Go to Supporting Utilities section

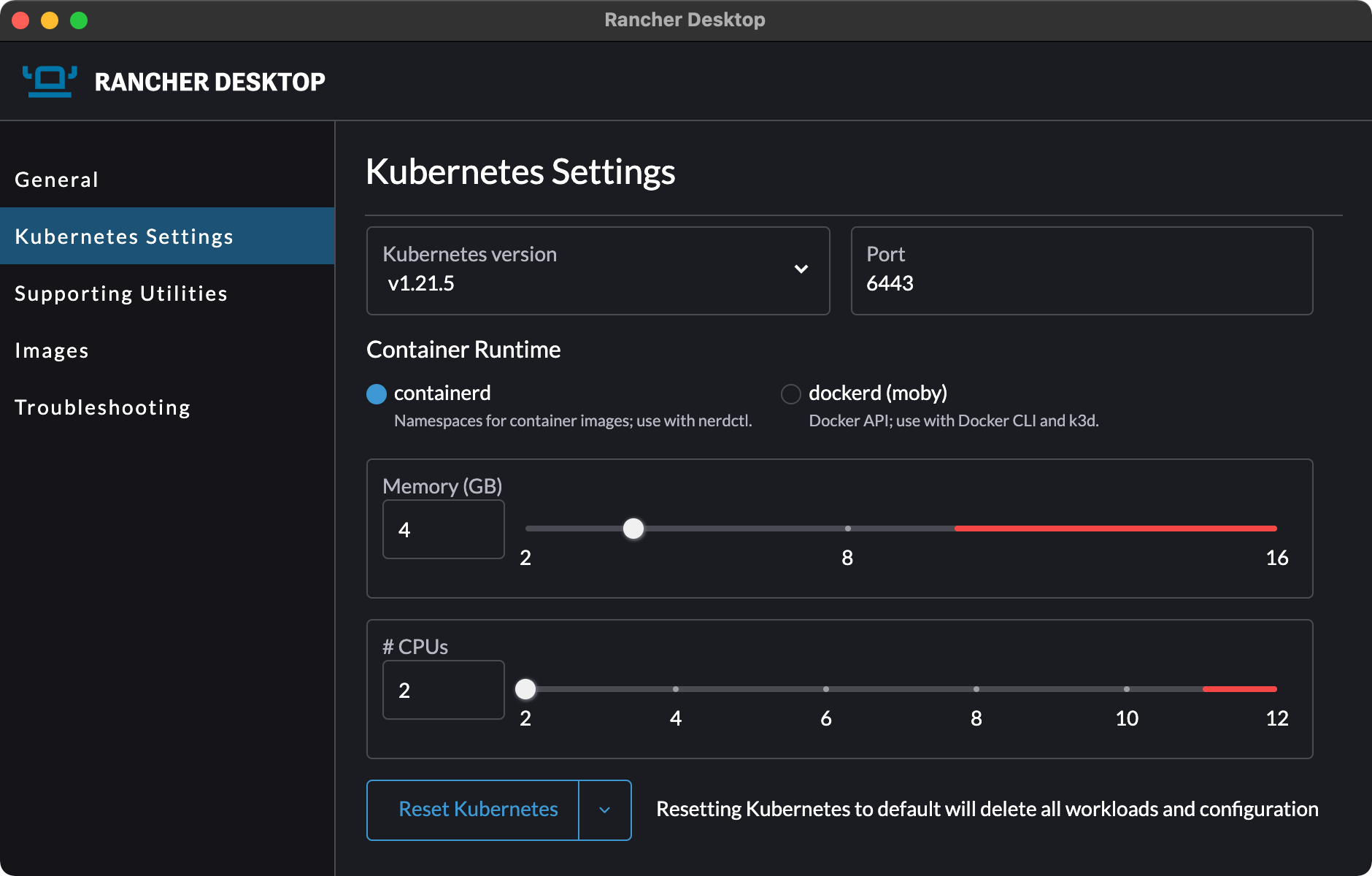121,293
